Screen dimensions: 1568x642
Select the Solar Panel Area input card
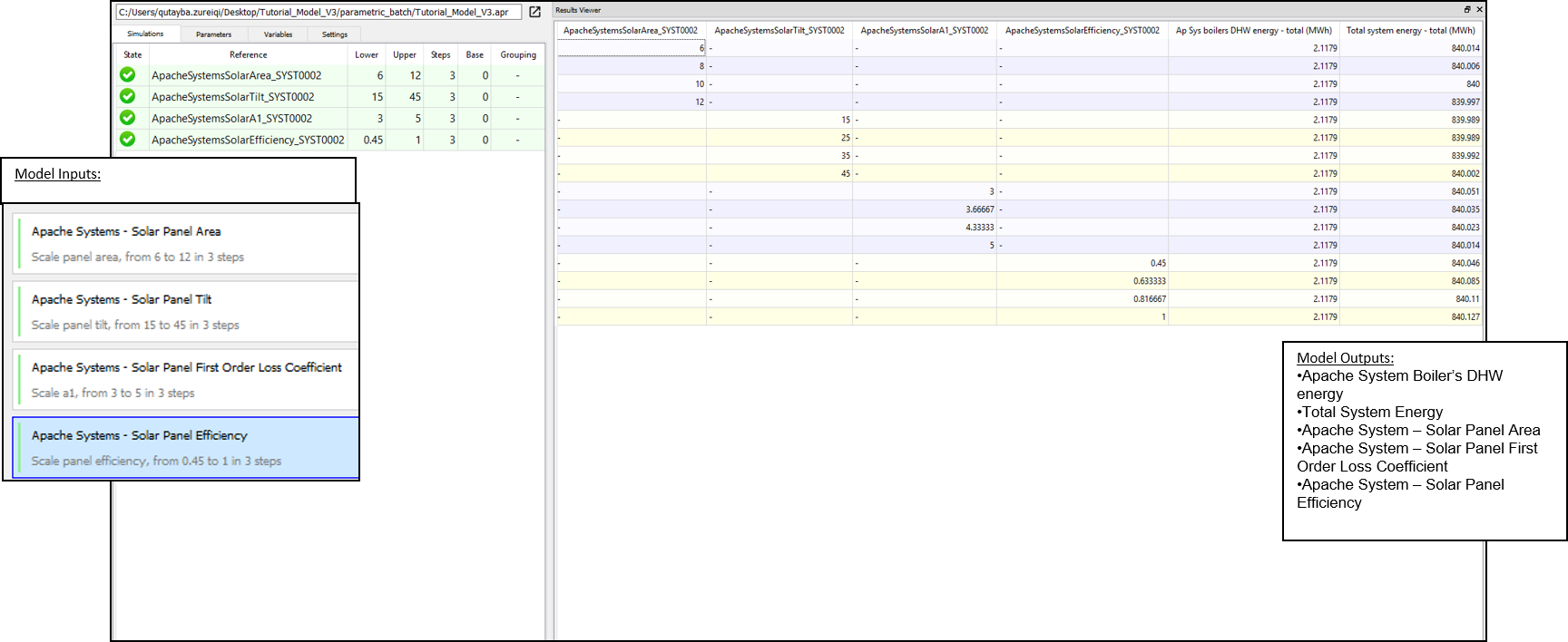pyautogui.click(x=187, y=244)
